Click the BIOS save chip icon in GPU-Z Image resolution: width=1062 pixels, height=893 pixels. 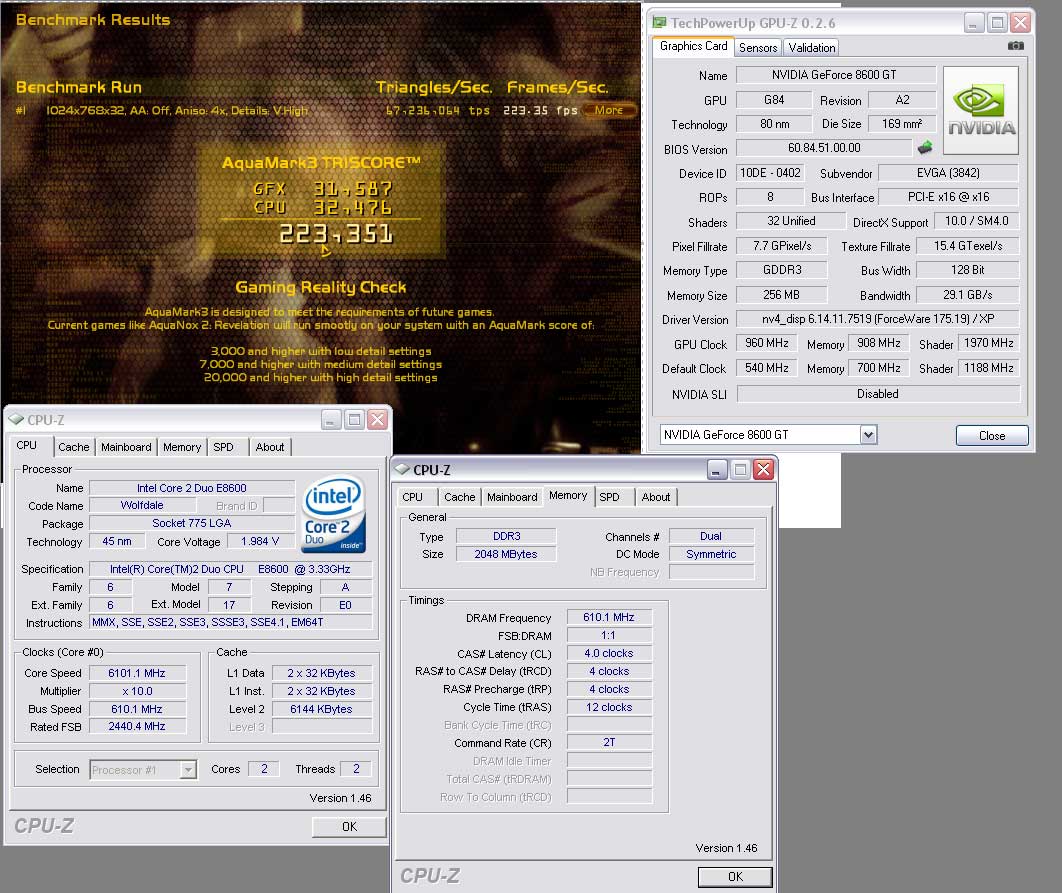coord(925,147)
